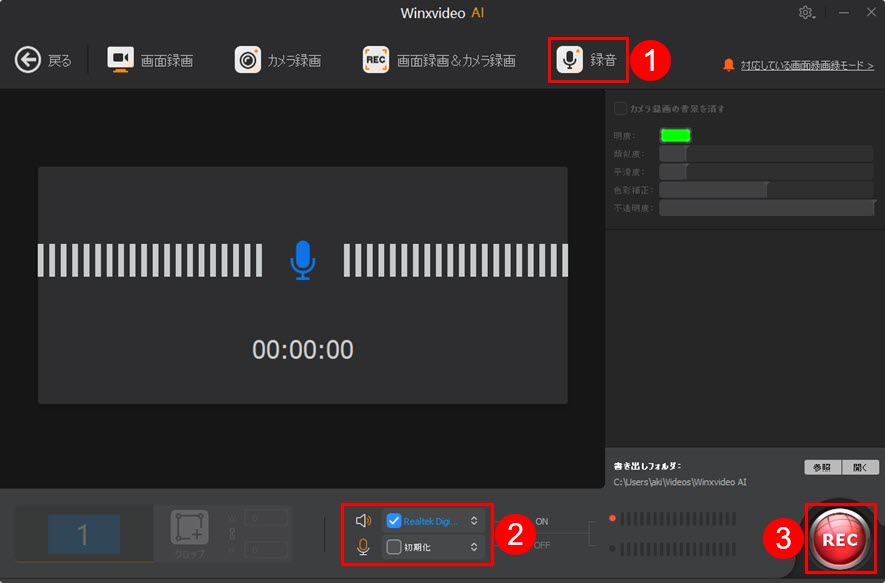Open the Realtek Digi... device dropdown
885x583 pixels.
(x=474, y=521)
